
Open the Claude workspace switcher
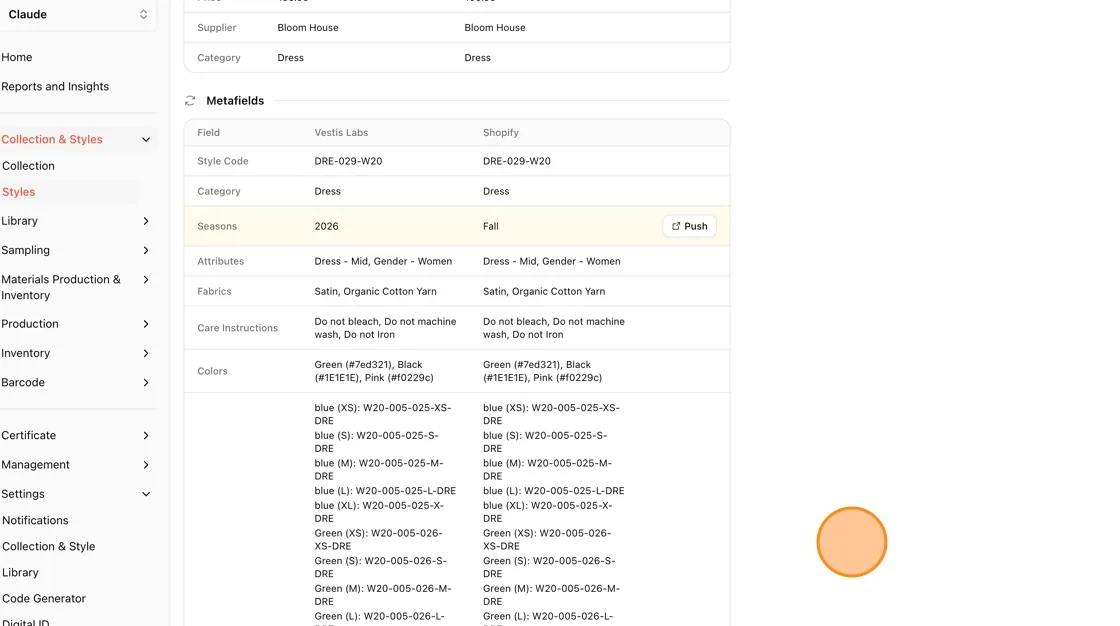pos(78,14)
